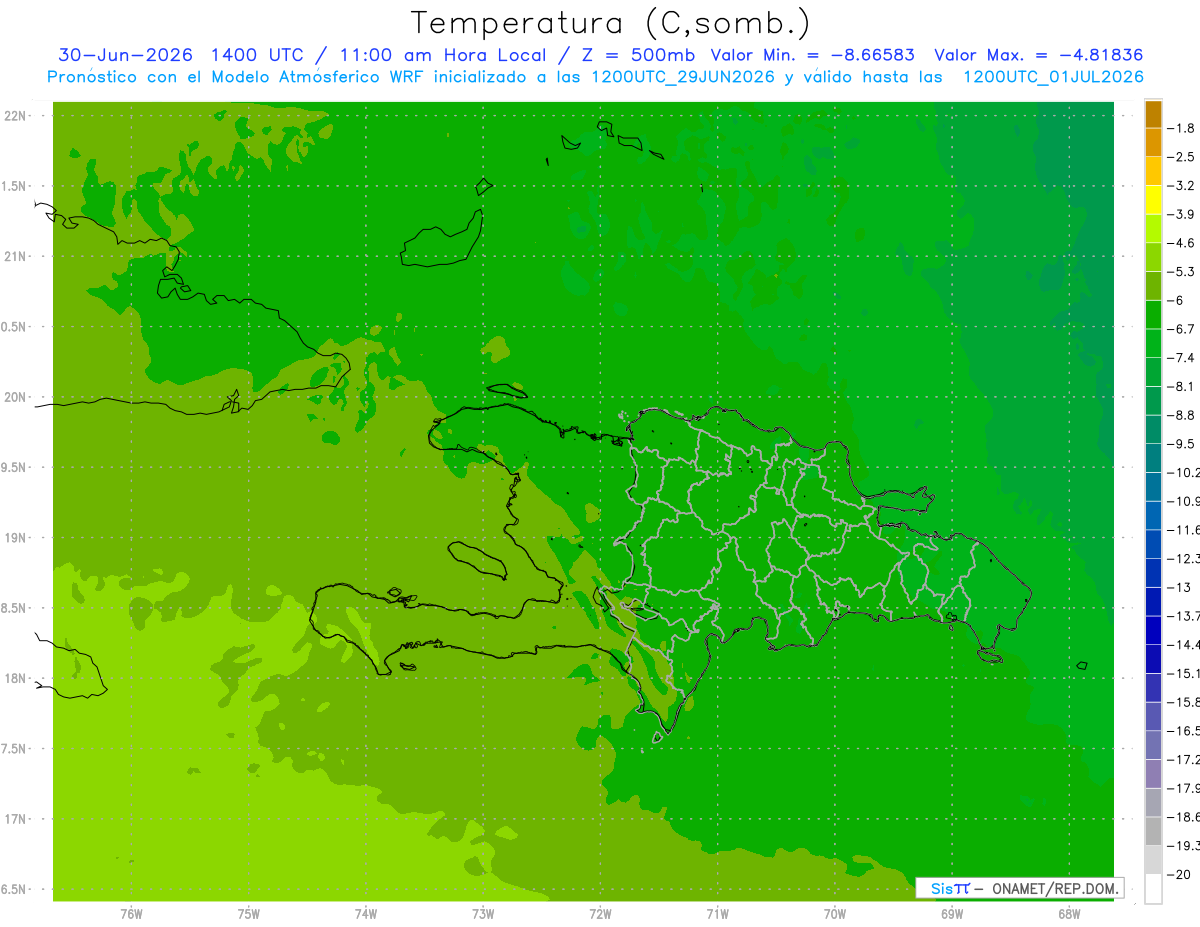Select the yellow swatch in the colorbar

pos(1153,200)
